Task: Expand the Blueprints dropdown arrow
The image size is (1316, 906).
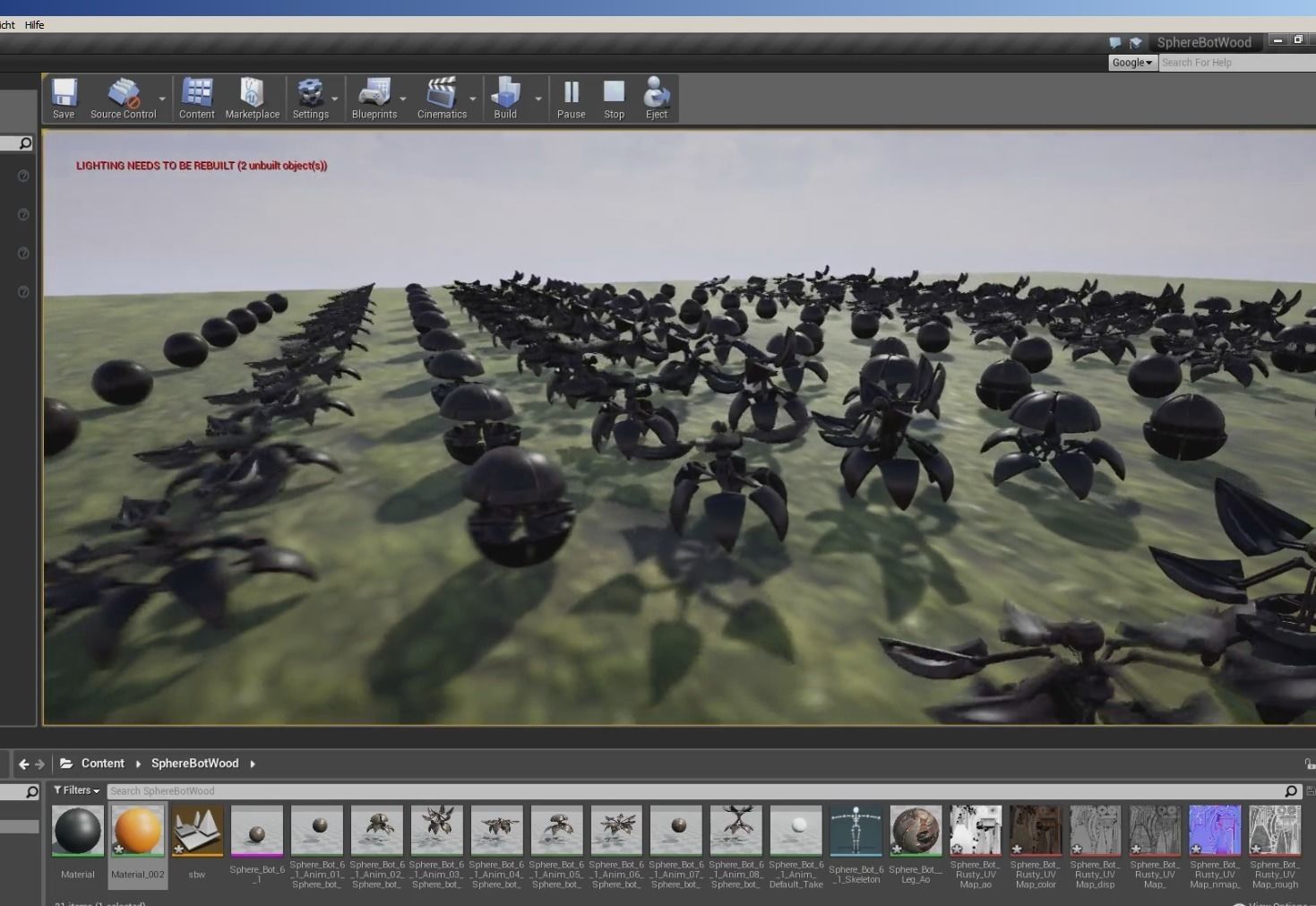Action: pos(403,99)
